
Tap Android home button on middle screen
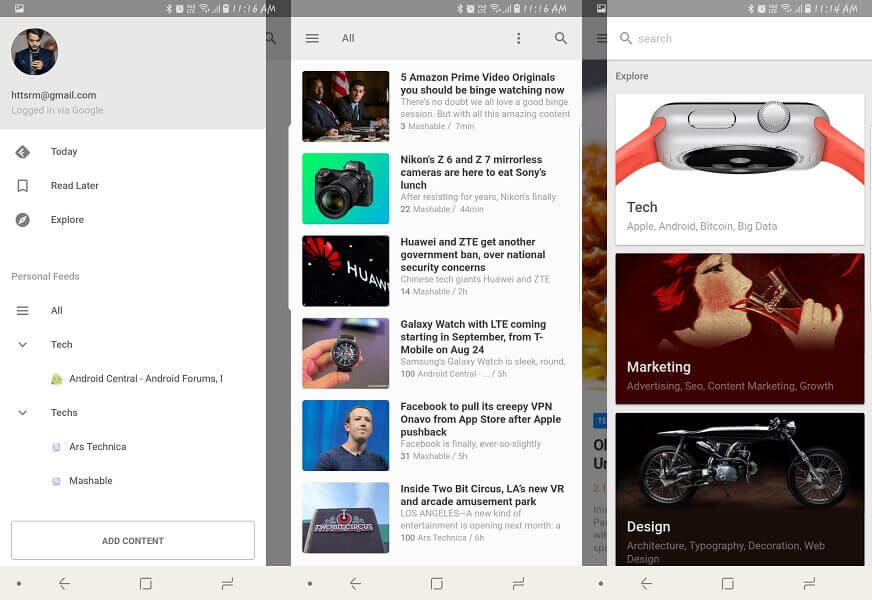(x=437, y=583)
